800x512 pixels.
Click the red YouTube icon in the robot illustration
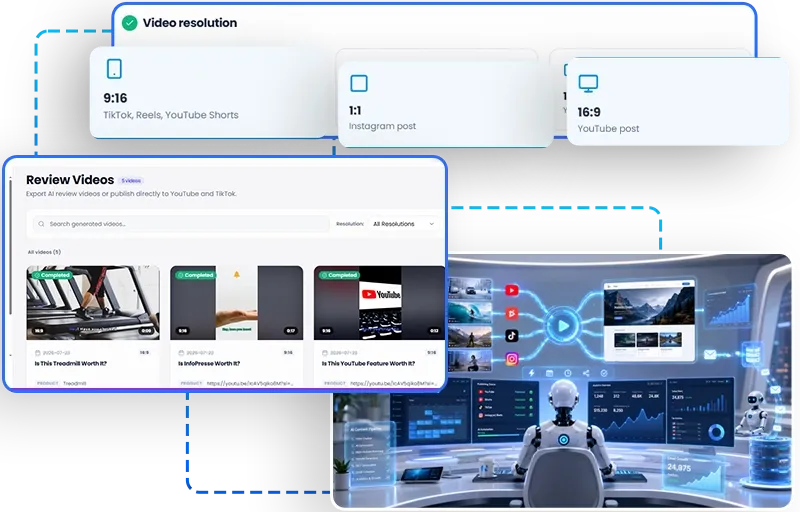[x=512, y=290]
